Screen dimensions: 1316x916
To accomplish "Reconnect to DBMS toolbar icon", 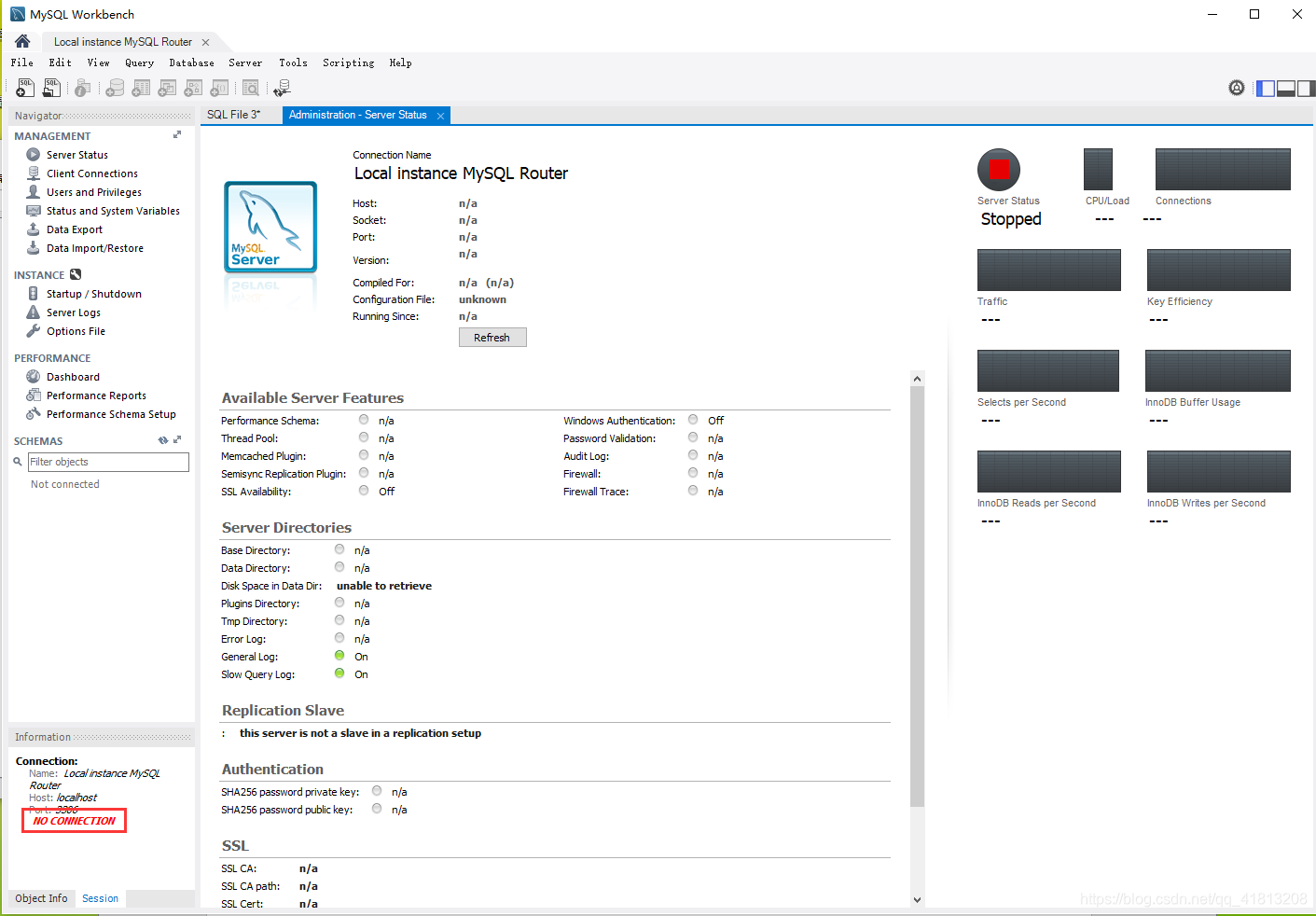I will (282, 88).
